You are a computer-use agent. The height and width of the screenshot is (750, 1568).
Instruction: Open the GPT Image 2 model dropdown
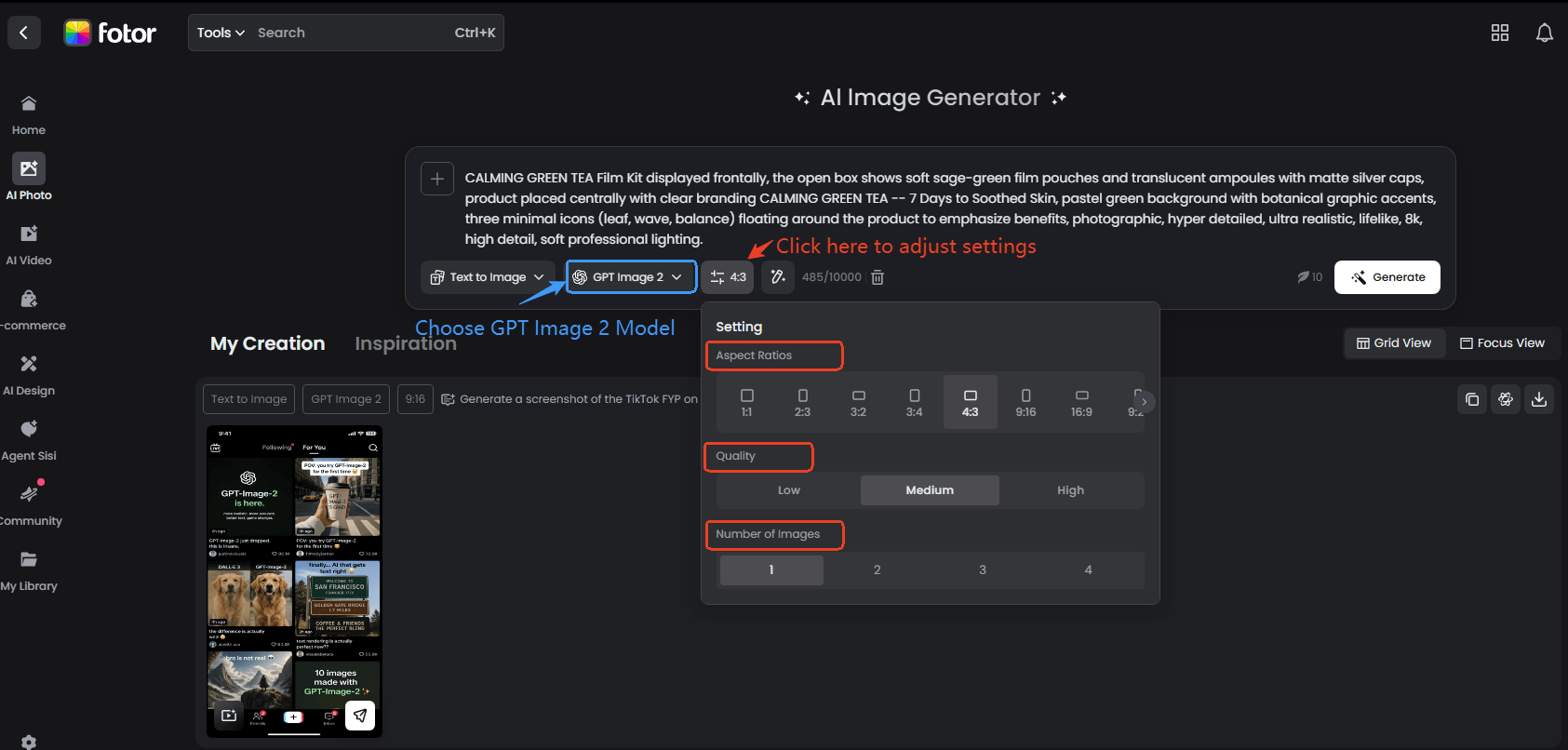pos(631,277)
